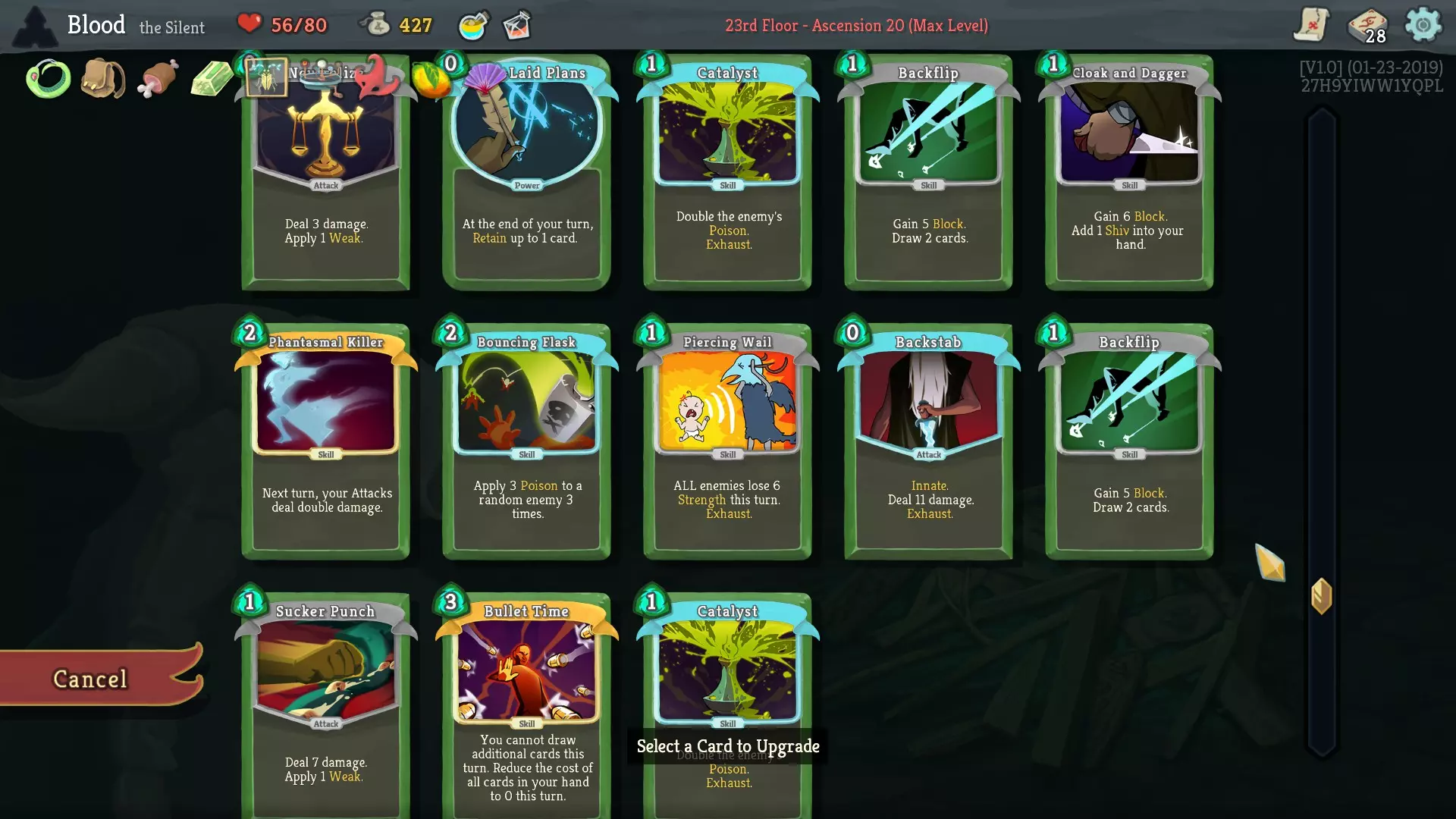Select the first potion slot icon
The width and height of the screenshot is (1456, 819).
point(475,25)
